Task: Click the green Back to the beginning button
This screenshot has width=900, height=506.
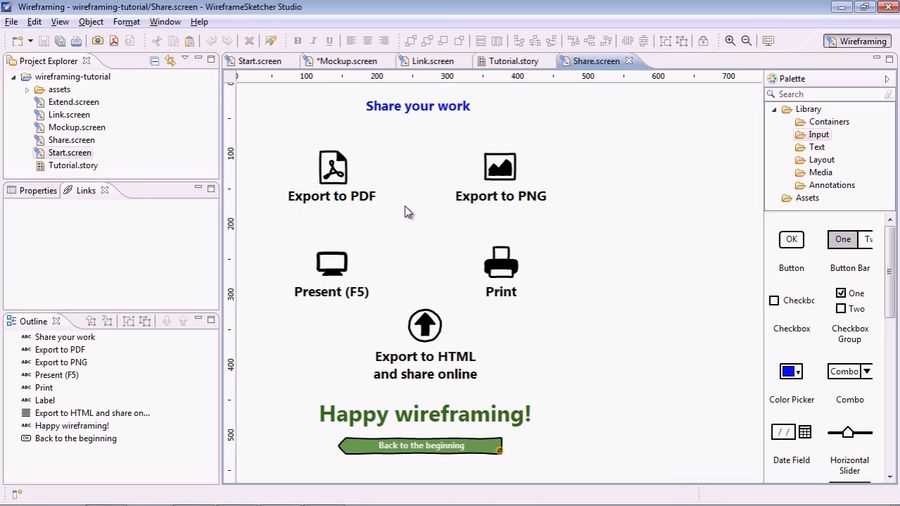Action: coord(421,446)
